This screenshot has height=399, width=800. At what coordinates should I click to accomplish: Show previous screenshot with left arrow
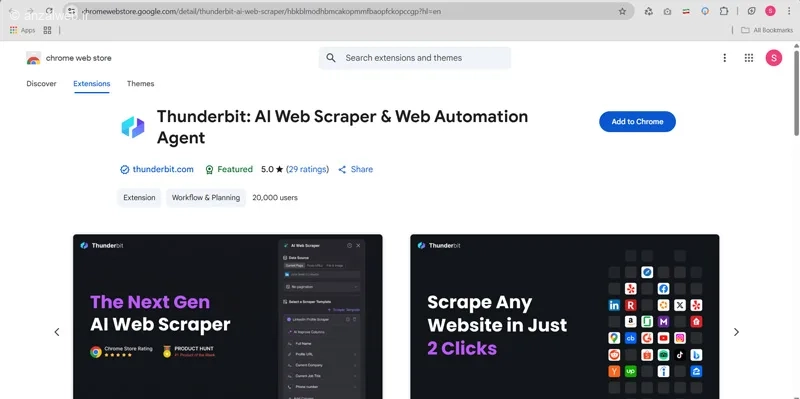click(x=57, y=332)
